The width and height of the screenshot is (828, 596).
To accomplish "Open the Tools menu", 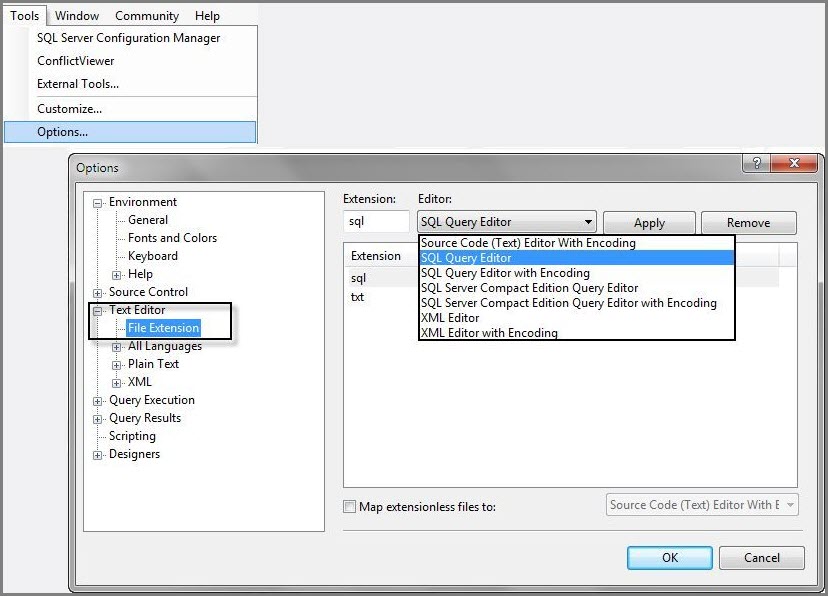I will click(x=24, y=16).
